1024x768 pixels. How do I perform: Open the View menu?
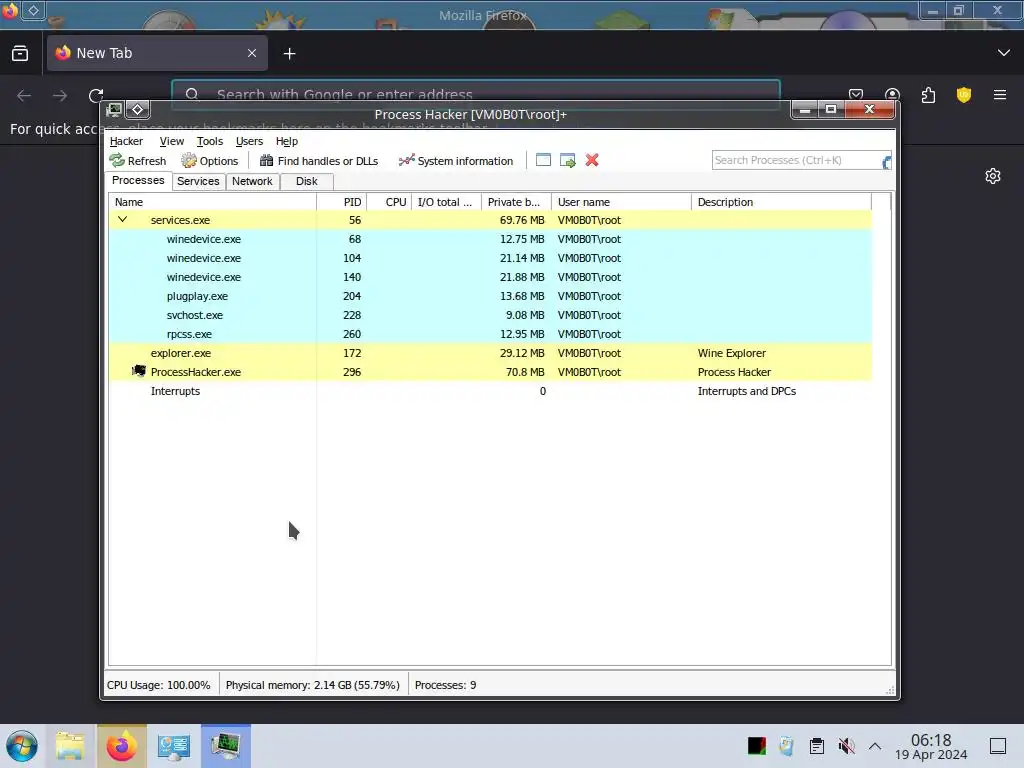[172, 141]
